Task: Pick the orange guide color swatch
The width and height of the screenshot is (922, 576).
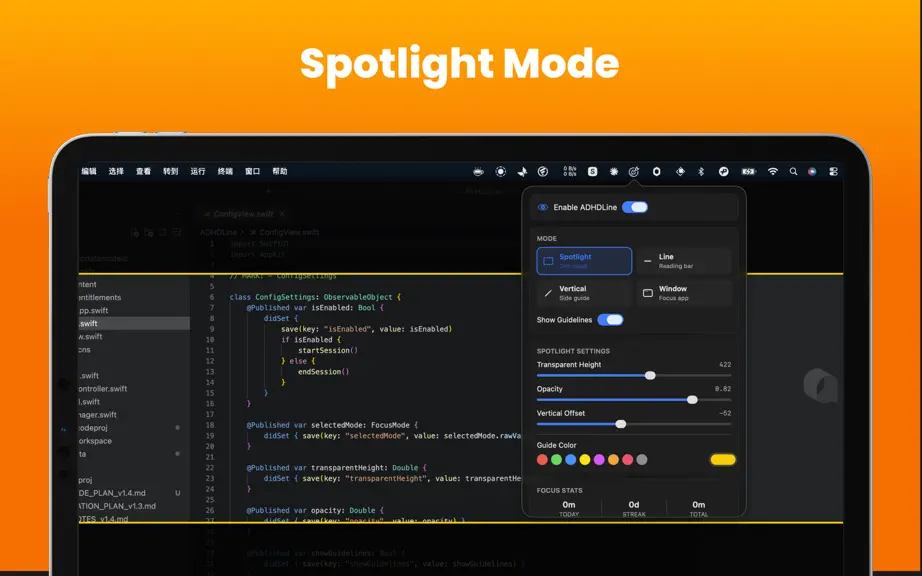Action: [x=613, y=460]
